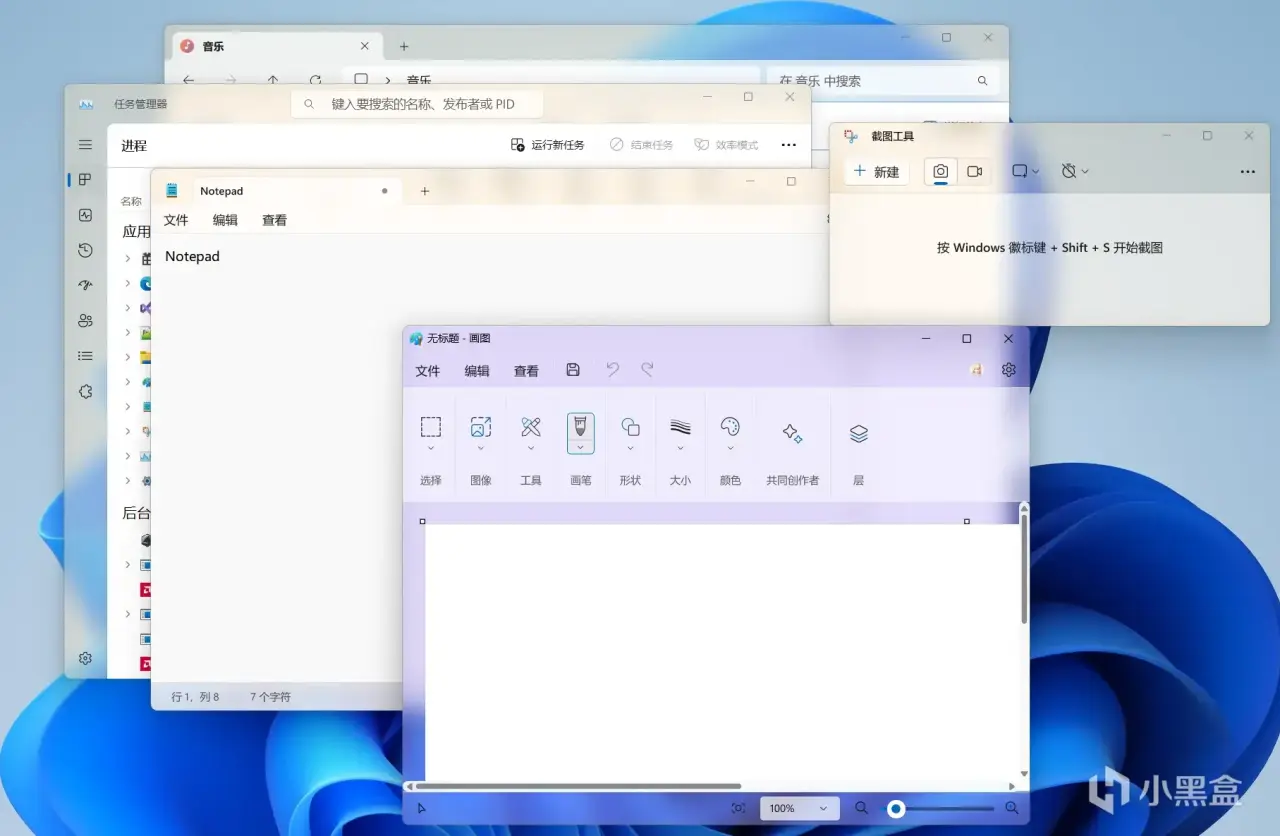Click the 大小 line size icon in Paint

[680, 427]
